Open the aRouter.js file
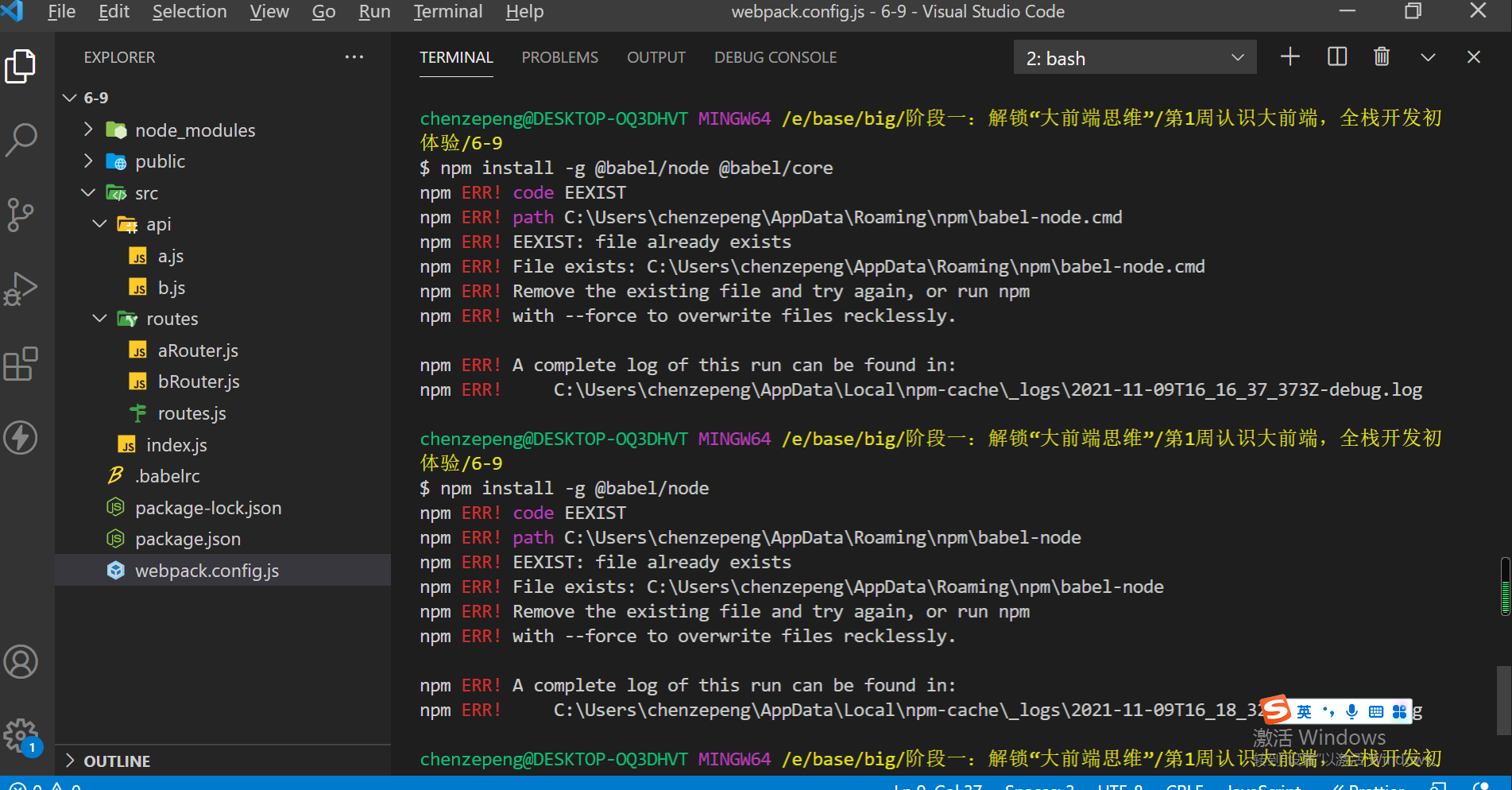 pyautogui.click(x=198, y=350)
